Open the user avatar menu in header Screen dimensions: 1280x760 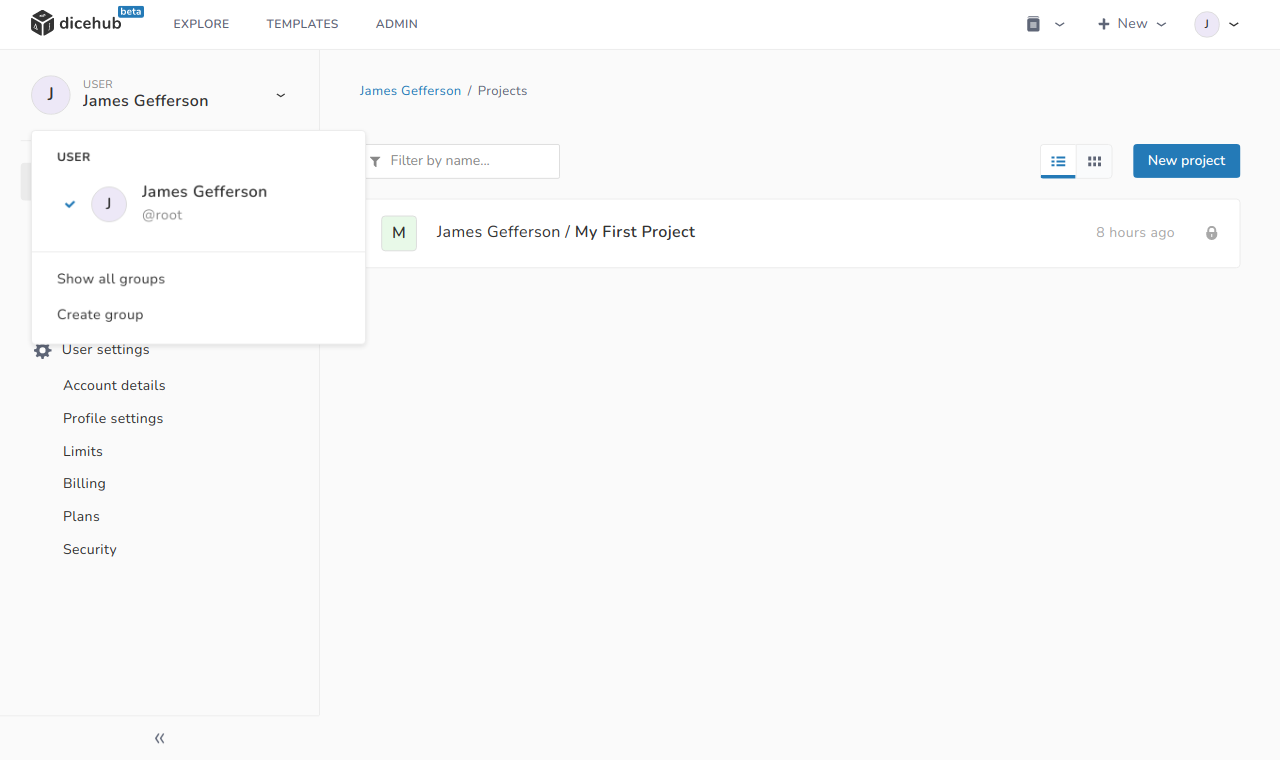[1217, 24]
